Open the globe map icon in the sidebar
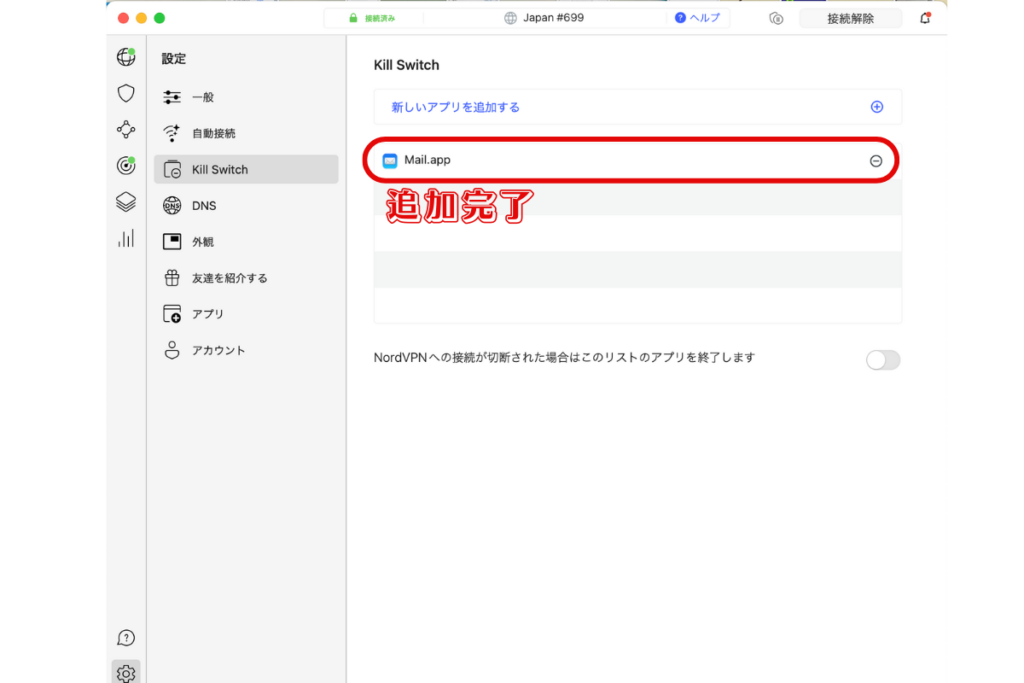This screenshot has width=1024, height=683. coord(126,57)
